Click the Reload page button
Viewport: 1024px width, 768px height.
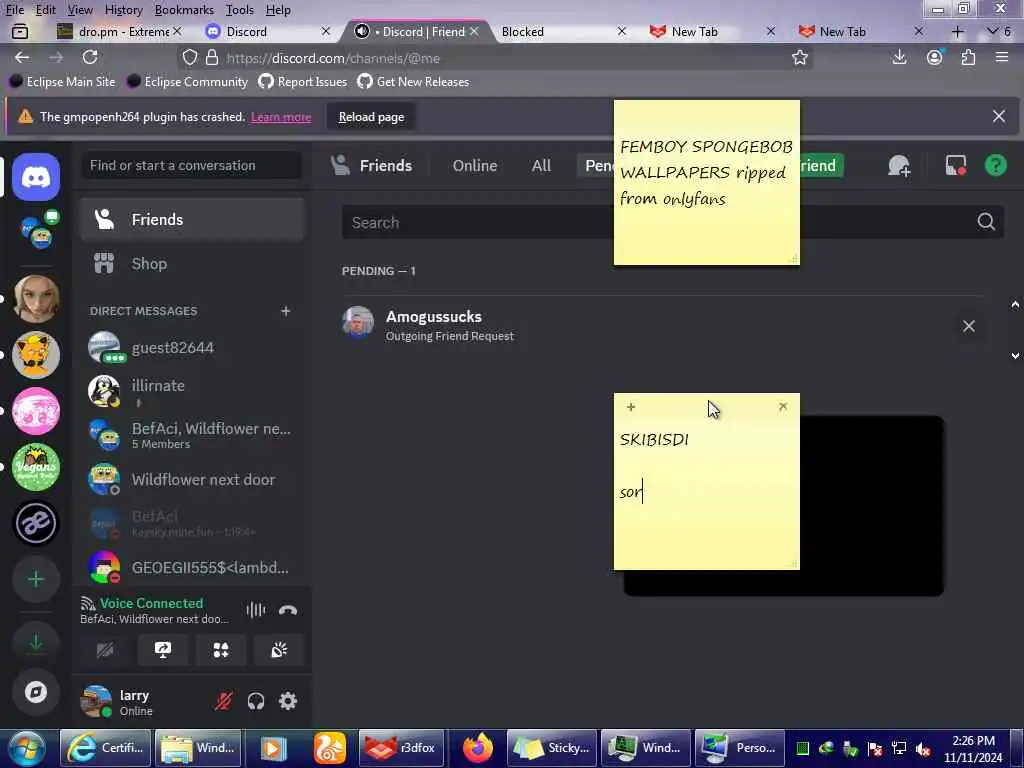(x=371, y=117)
